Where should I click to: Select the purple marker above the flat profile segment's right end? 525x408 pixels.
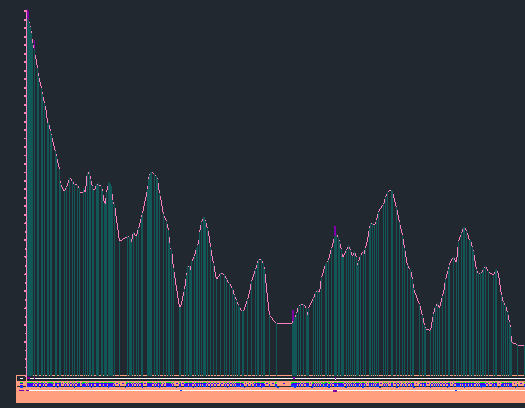point(293,316)
